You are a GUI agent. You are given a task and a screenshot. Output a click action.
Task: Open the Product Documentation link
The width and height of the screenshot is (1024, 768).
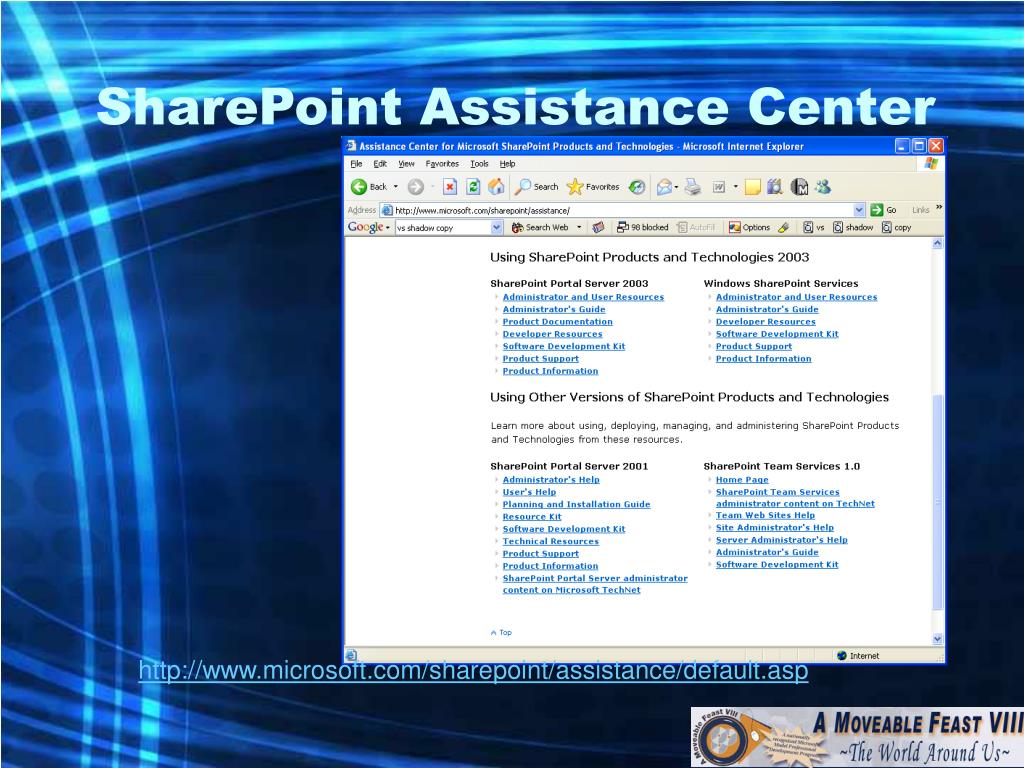point(558,322)
